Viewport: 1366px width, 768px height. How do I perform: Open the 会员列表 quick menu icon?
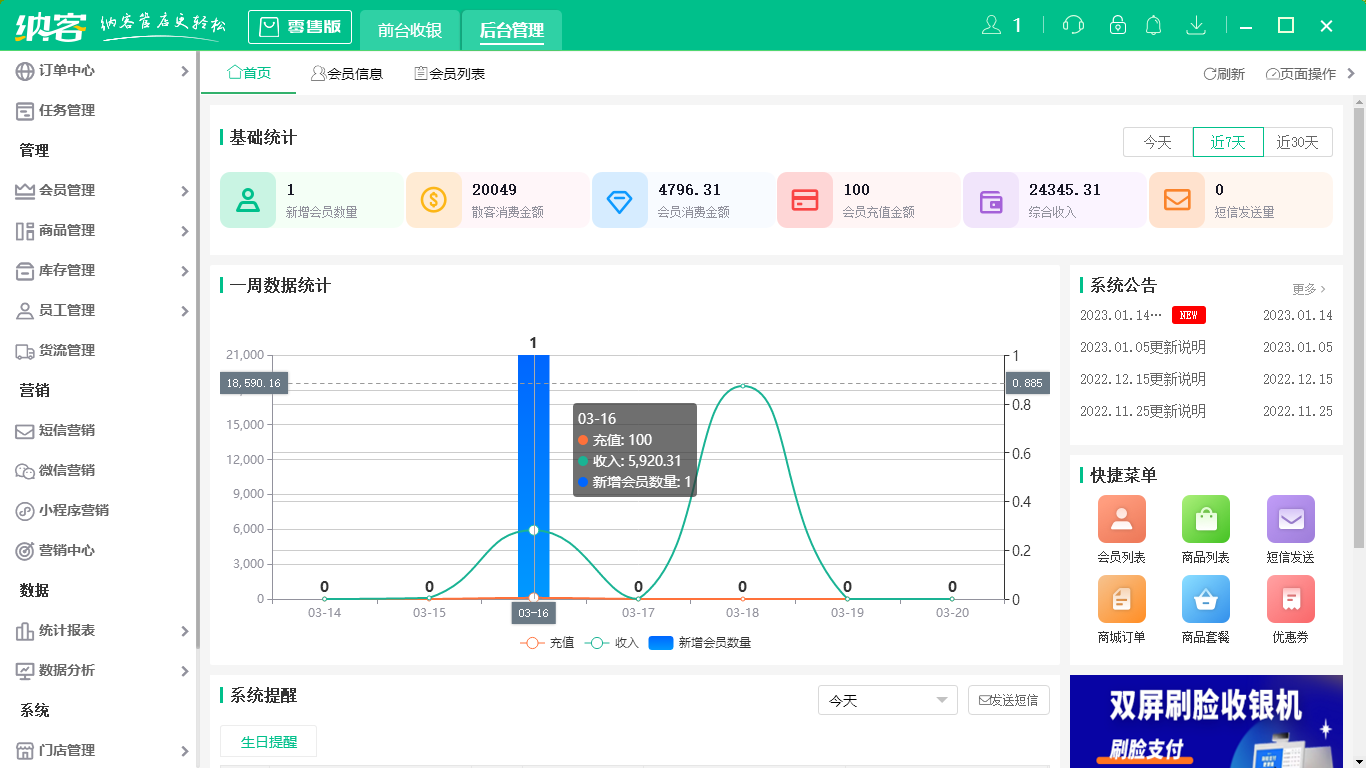tap(1121, 520)
